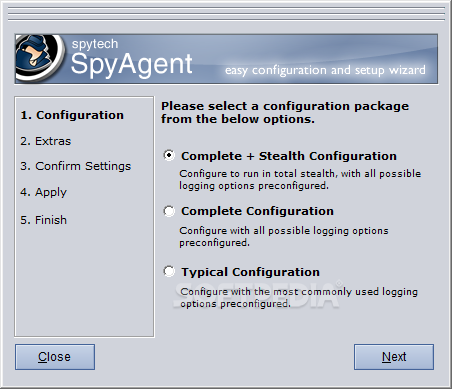Click the total stealth description text
Image resolution: width=452 pixels, height=389 pixels.
[300, 180]
